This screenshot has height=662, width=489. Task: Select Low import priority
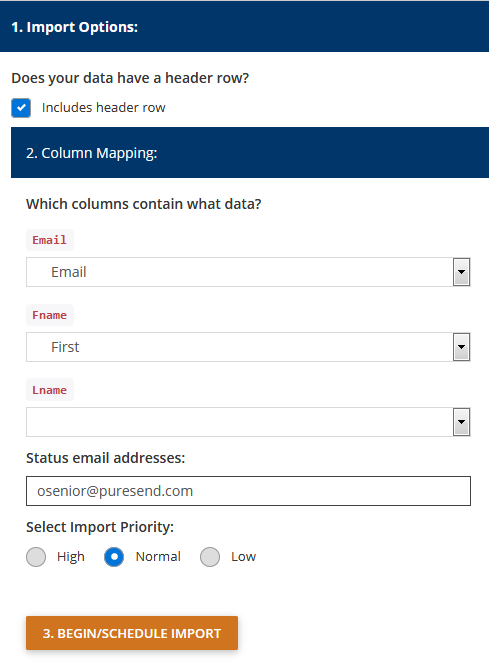(210, 557)
